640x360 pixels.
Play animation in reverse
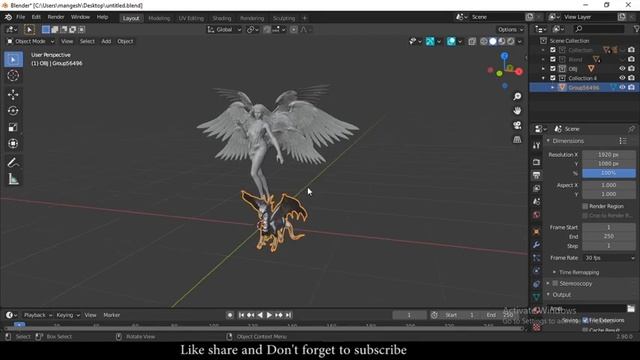(260, 315)
